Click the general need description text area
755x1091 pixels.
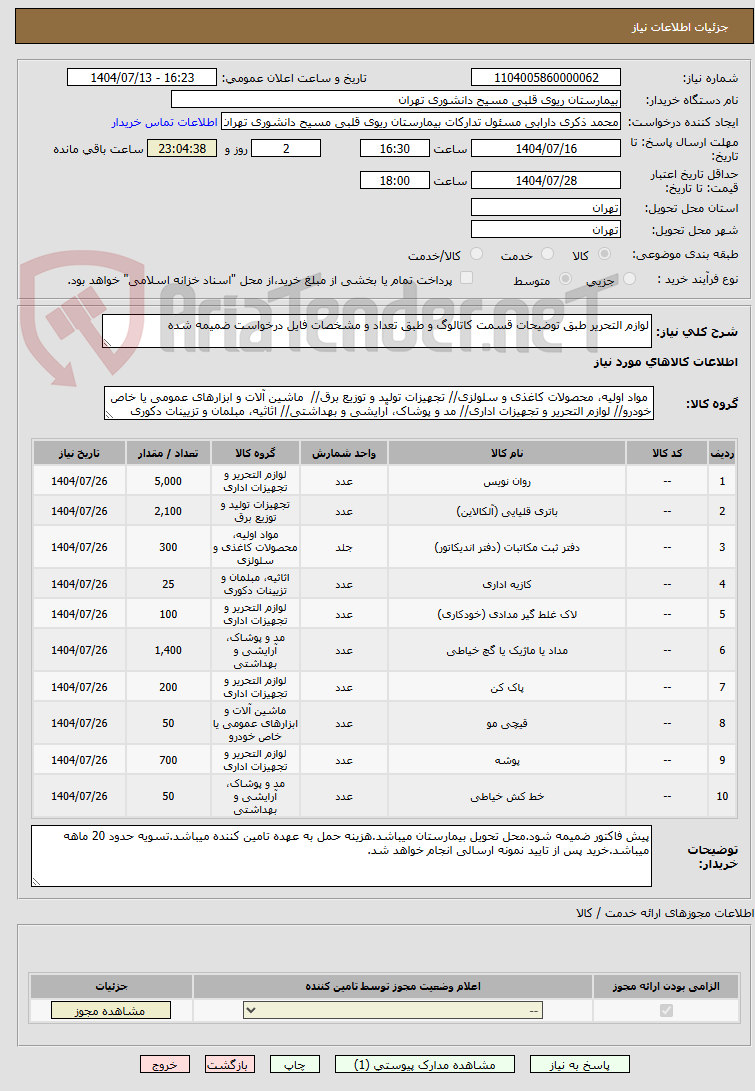[x=377, y=331]
